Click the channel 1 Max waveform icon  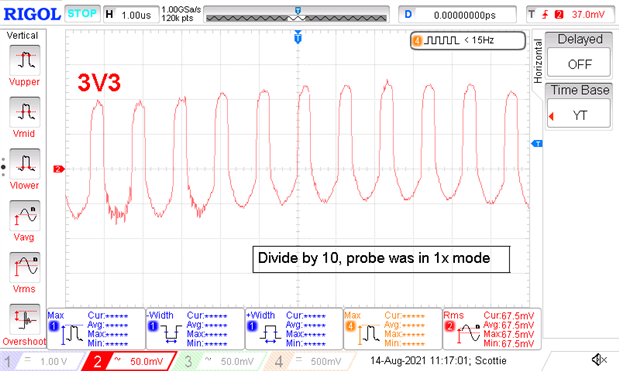(71, 334)
